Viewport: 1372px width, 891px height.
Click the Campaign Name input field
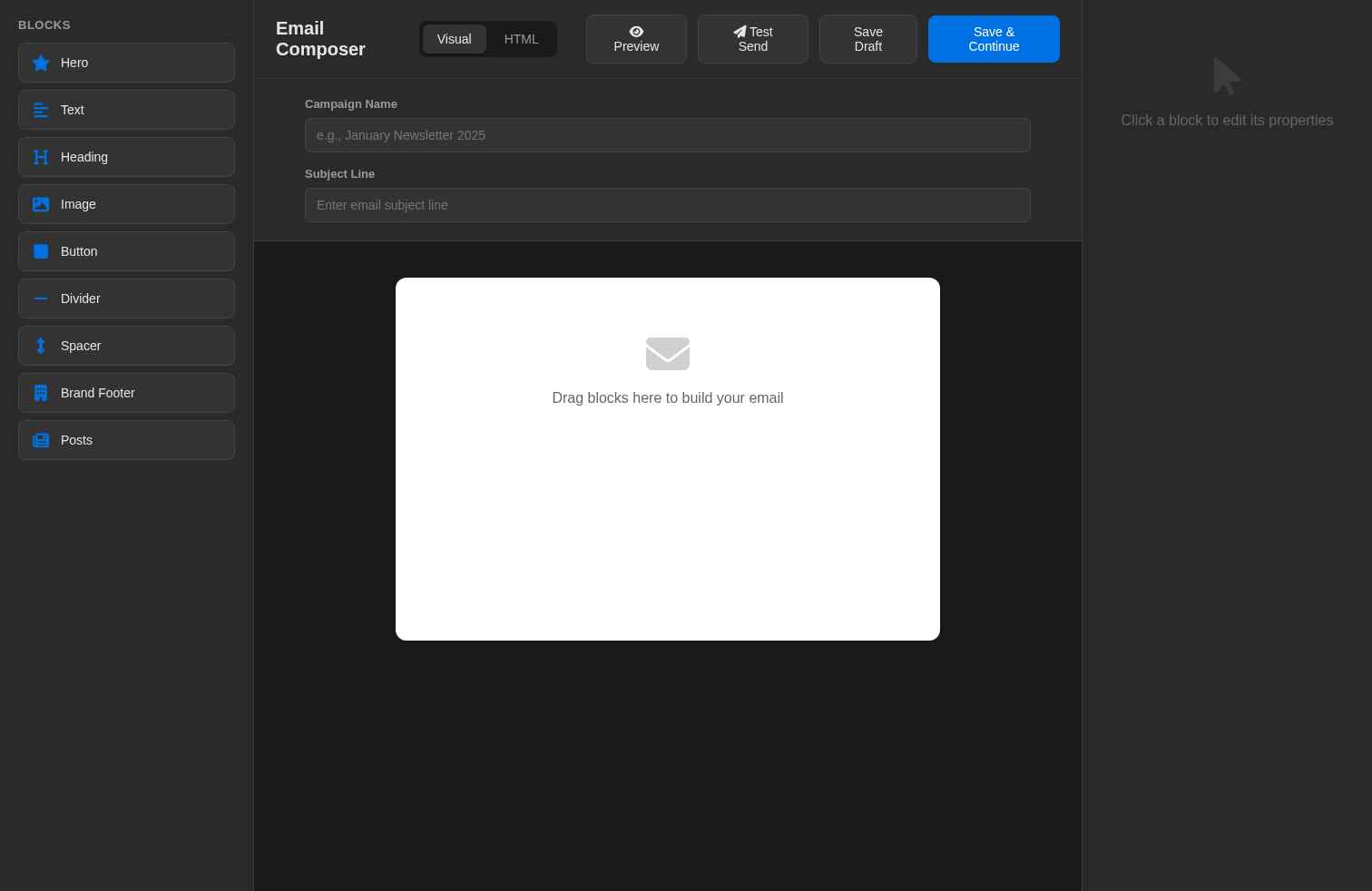667,135
